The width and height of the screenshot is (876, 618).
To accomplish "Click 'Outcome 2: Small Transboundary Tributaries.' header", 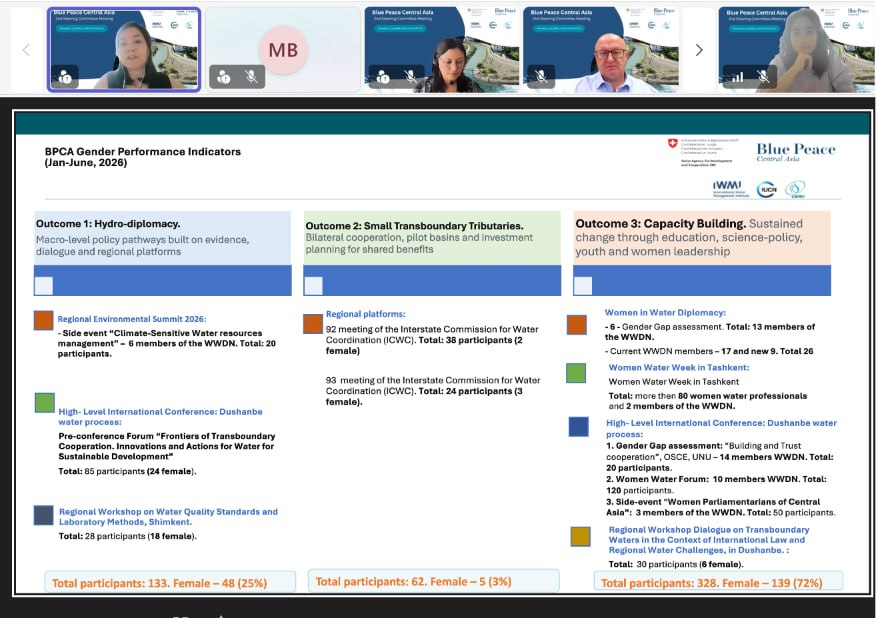I will click(432, 237).
